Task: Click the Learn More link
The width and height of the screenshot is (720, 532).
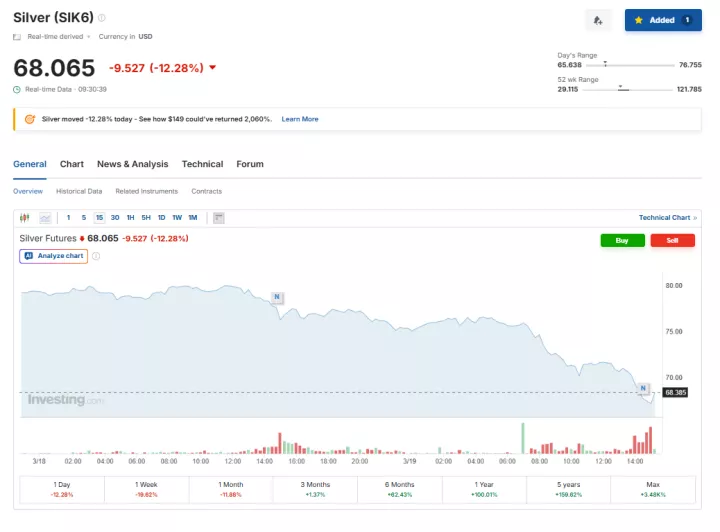Action: 299,119
